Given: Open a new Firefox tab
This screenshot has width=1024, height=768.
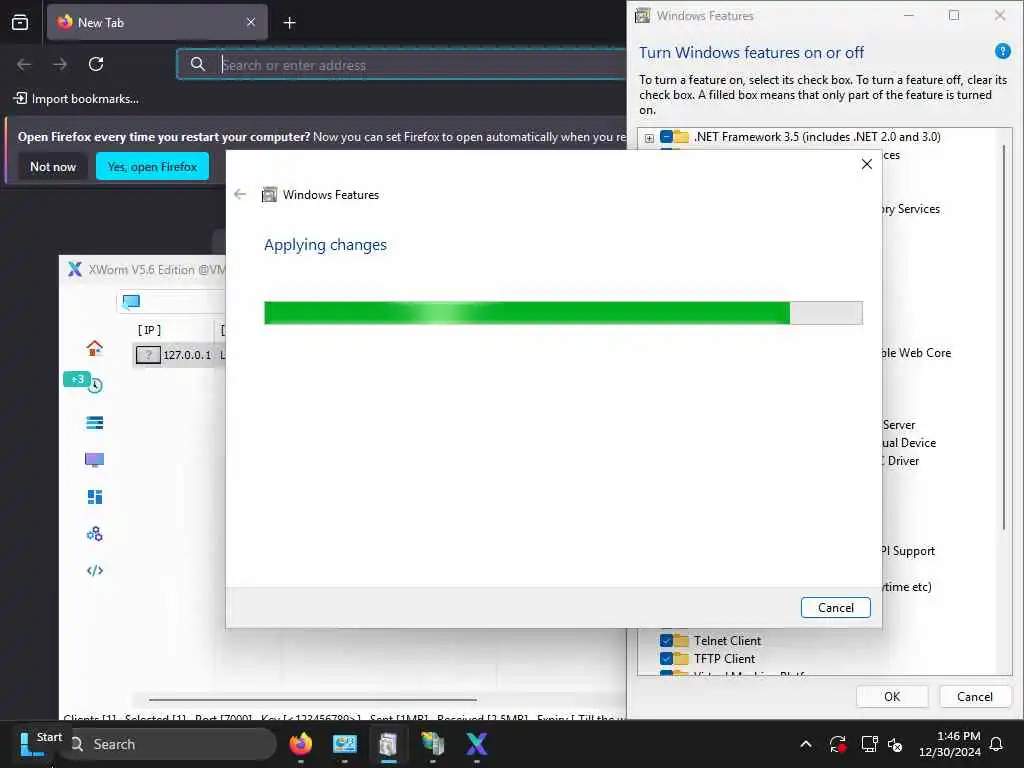Looking at the screenshot, I should click(x=289, y=23).
